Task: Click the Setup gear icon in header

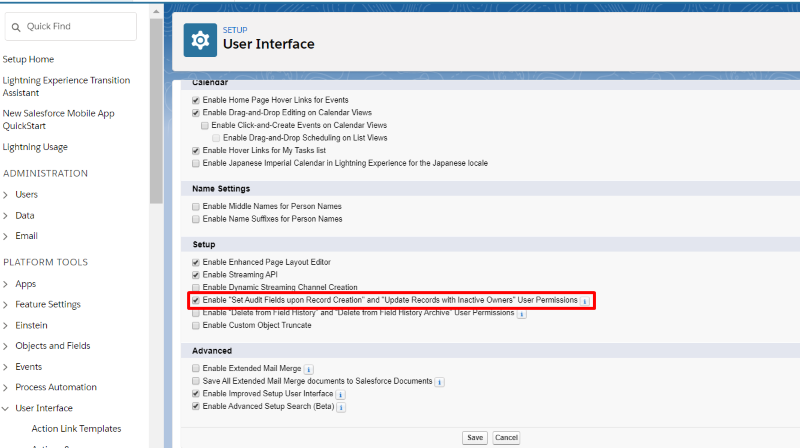Action: click(200, 40)
